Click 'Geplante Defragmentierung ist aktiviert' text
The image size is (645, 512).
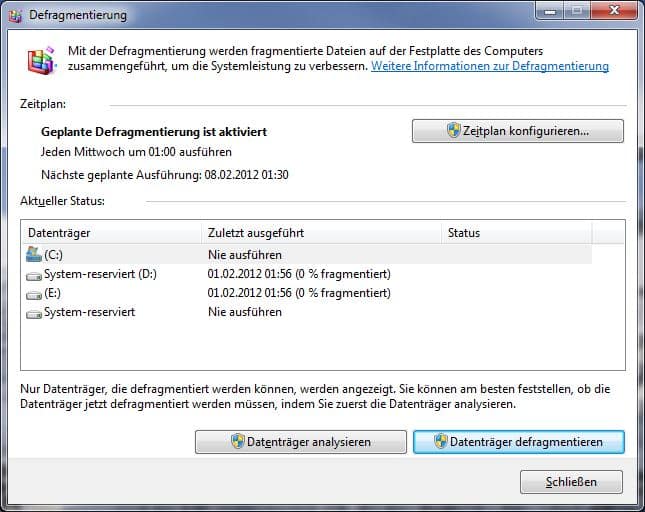[154, 132]
